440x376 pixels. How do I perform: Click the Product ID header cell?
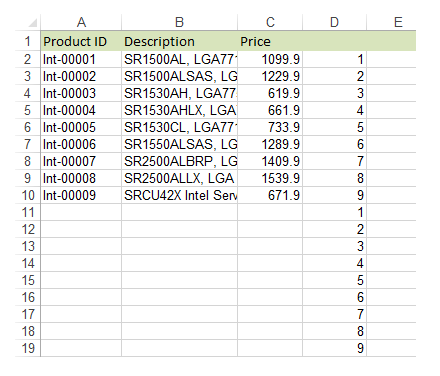[x=81, y=41]
